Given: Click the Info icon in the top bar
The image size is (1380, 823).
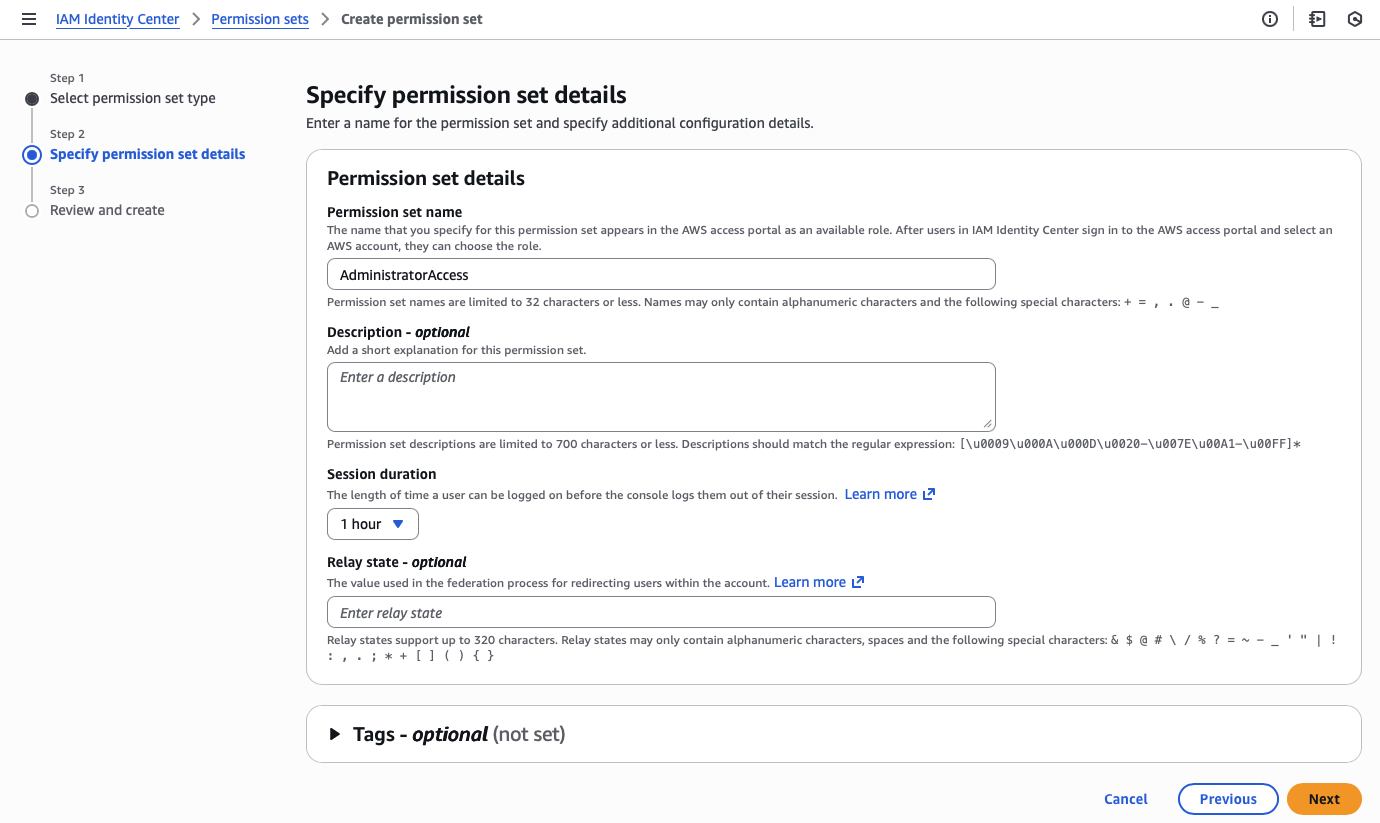Looking at the screenshot, I should 1269,18.
